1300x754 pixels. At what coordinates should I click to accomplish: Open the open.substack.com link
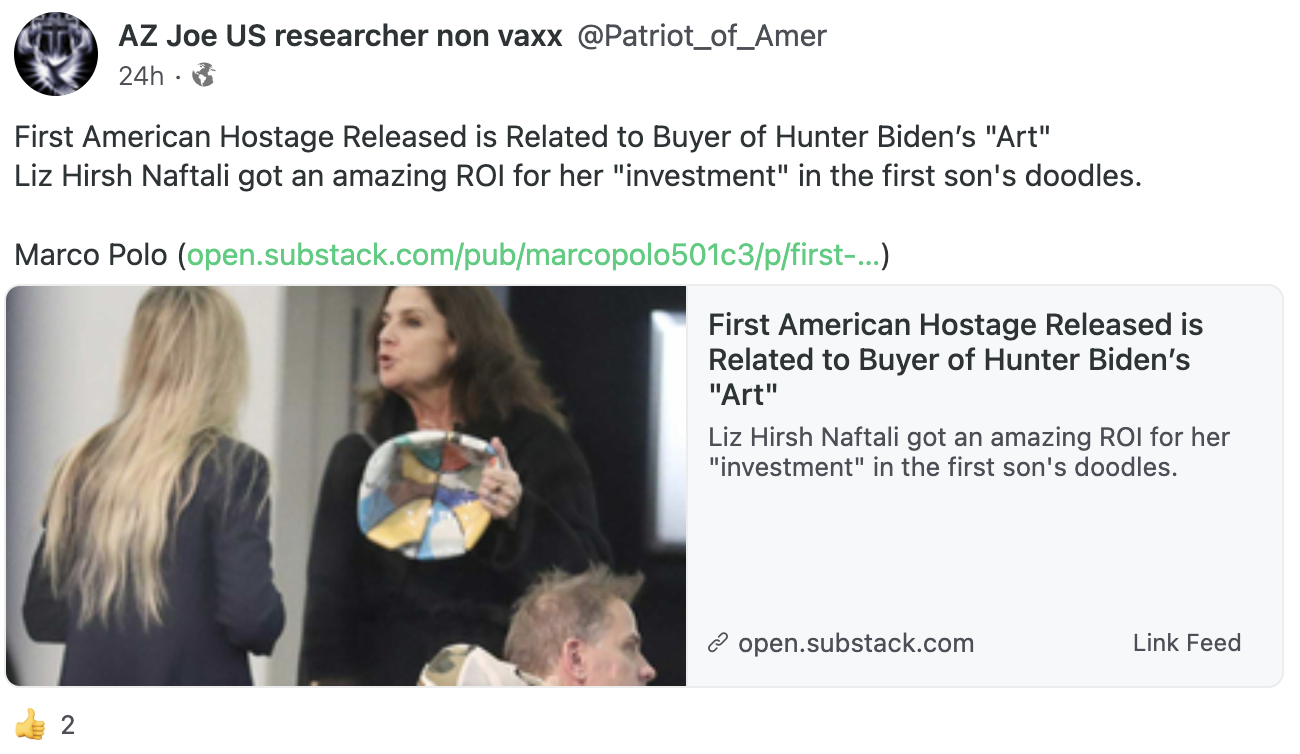(855, 643)
